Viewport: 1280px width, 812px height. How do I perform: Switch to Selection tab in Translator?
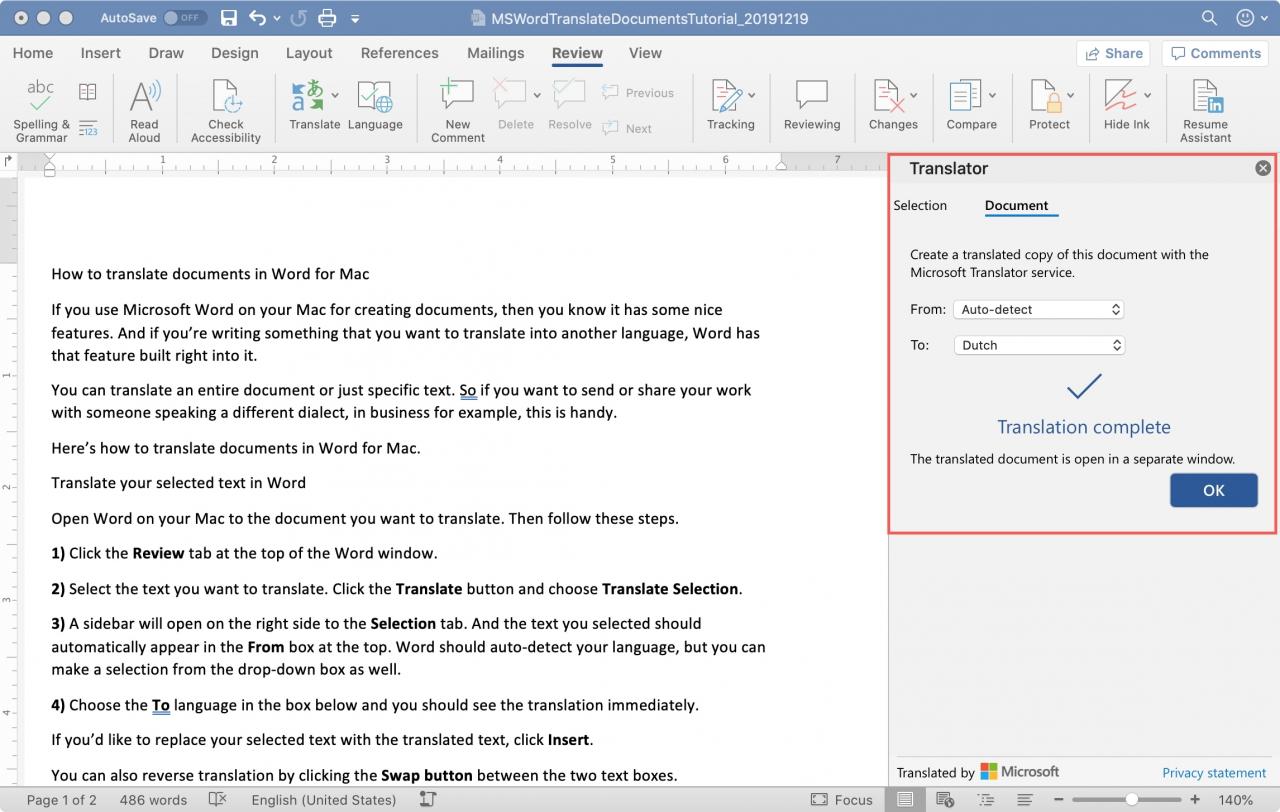pos(920,205)
